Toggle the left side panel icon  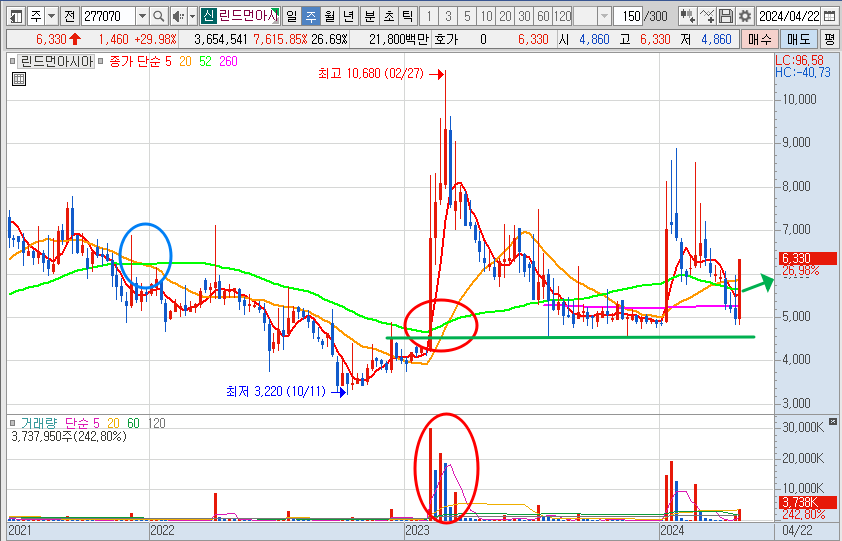[x=17, y=16]
